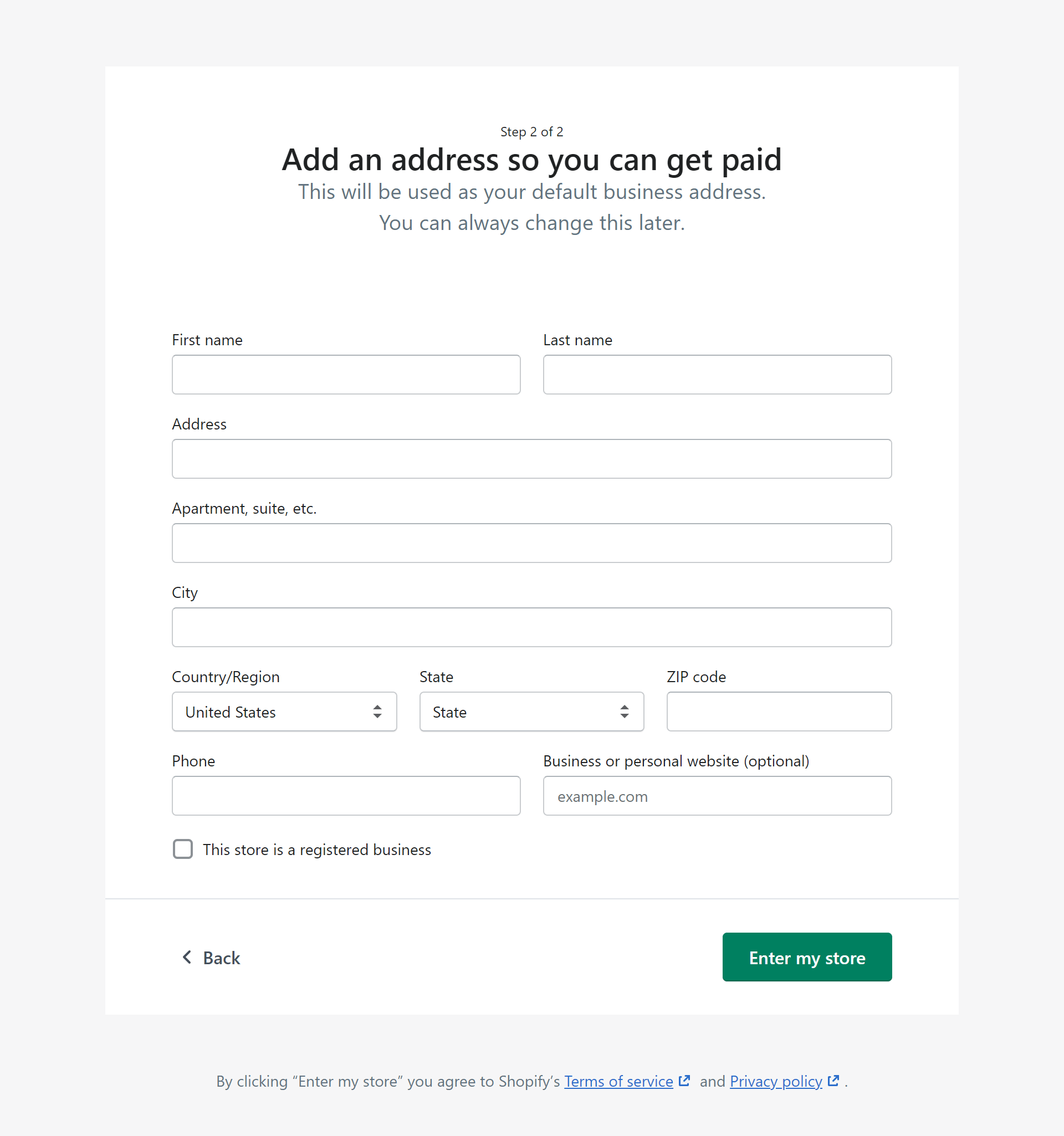Click the website field showing example.com placeholder

point(717,795)
